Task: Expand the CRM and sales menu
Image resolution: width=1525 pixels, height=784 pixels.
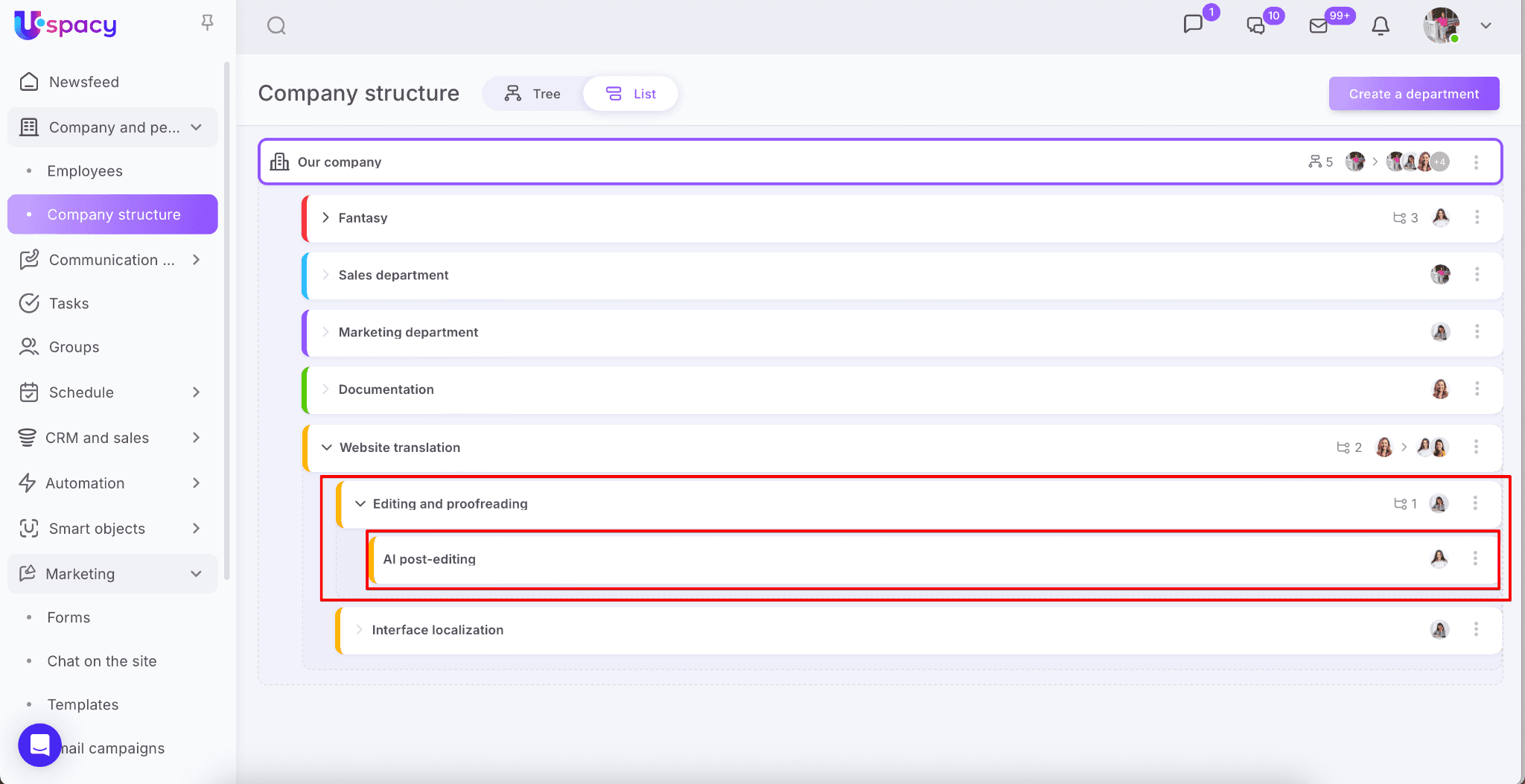Action: [x=196, y=438]
